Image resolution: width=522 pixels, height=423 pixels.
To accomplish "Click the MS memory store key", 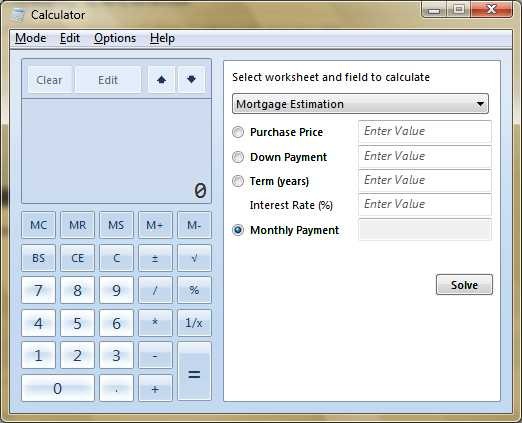I will [116, 225].
